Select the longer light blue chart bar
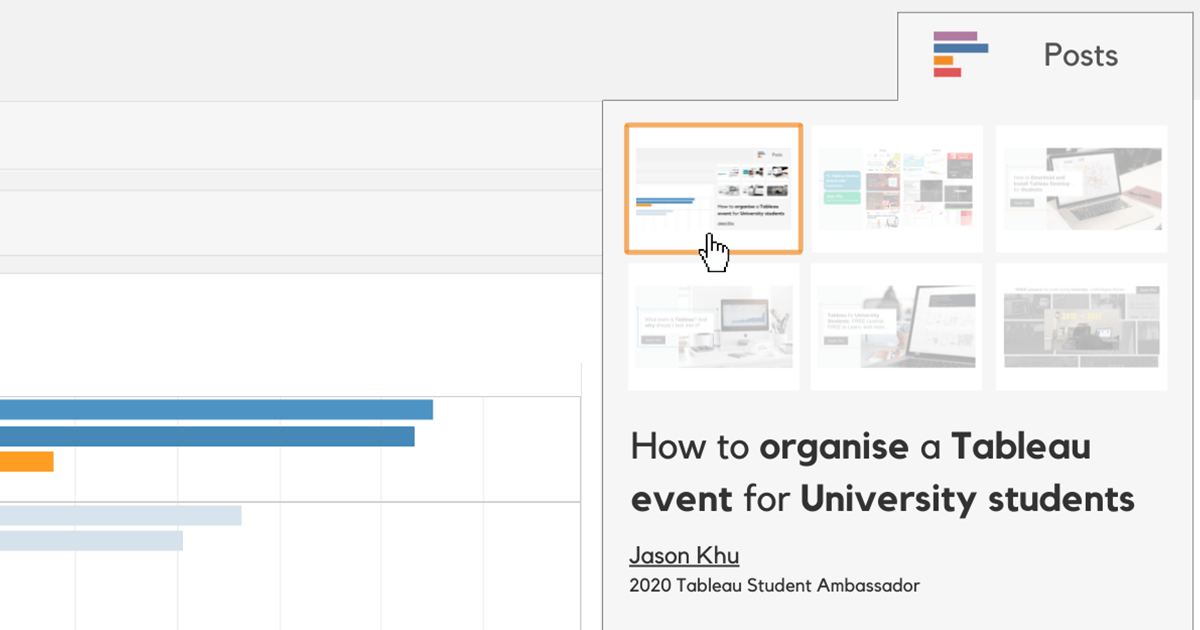 [x=120, y=515]
